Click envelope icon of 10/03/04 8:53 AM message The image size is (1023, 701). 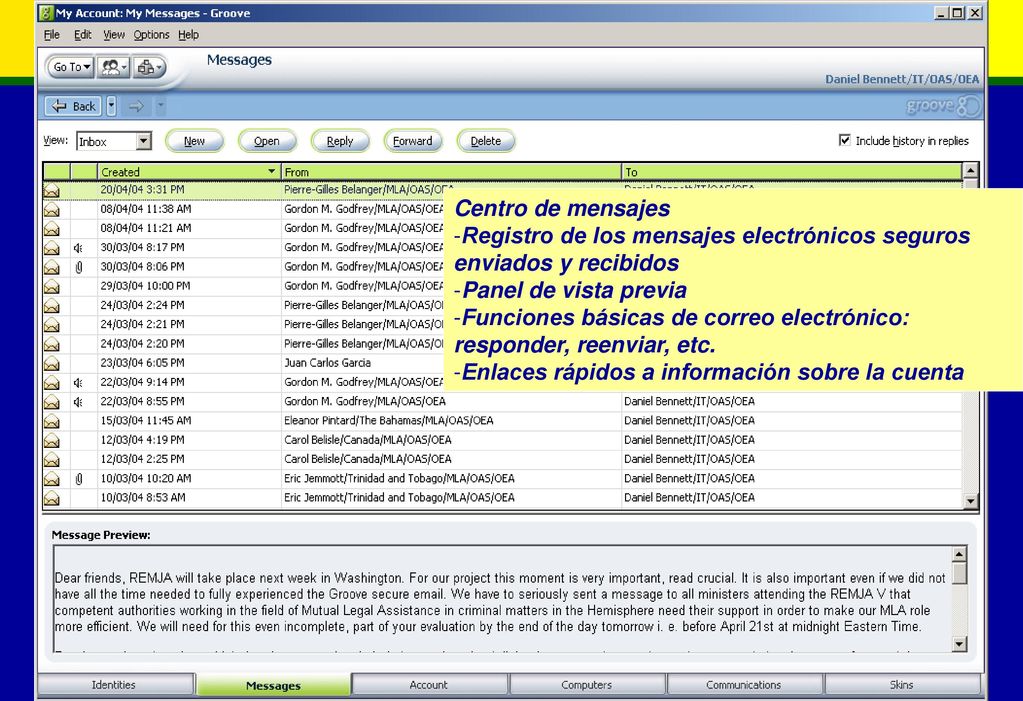pos(52,498)
